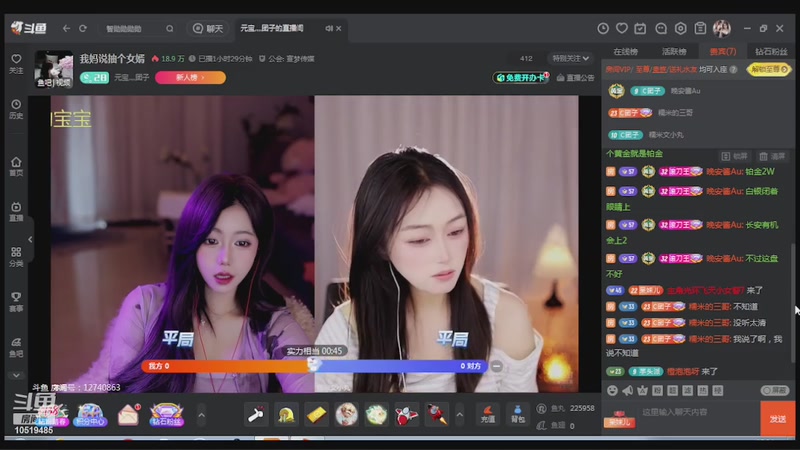Click the 充值 recharge button
800x450 pixels.
click(x=488, y=414)
